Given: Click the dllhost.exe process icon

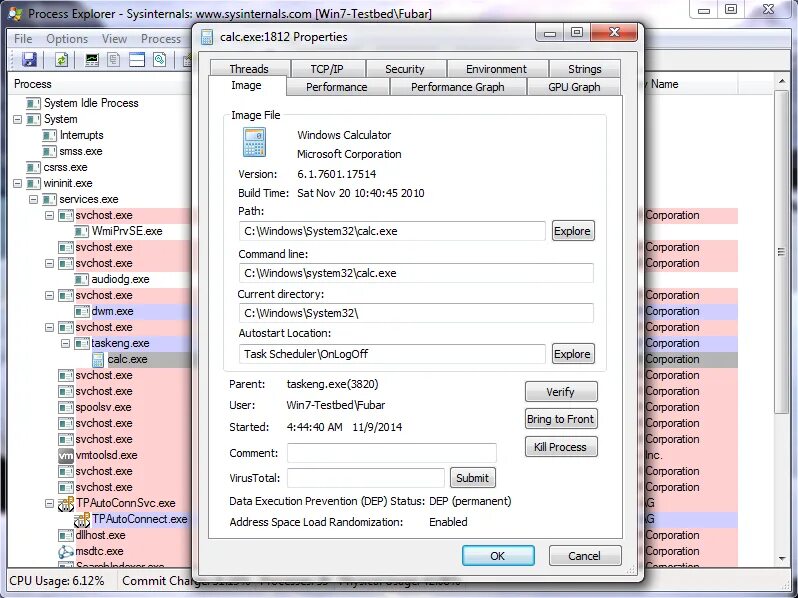Looking at the screenshot, I should click(x=66, y=535).
